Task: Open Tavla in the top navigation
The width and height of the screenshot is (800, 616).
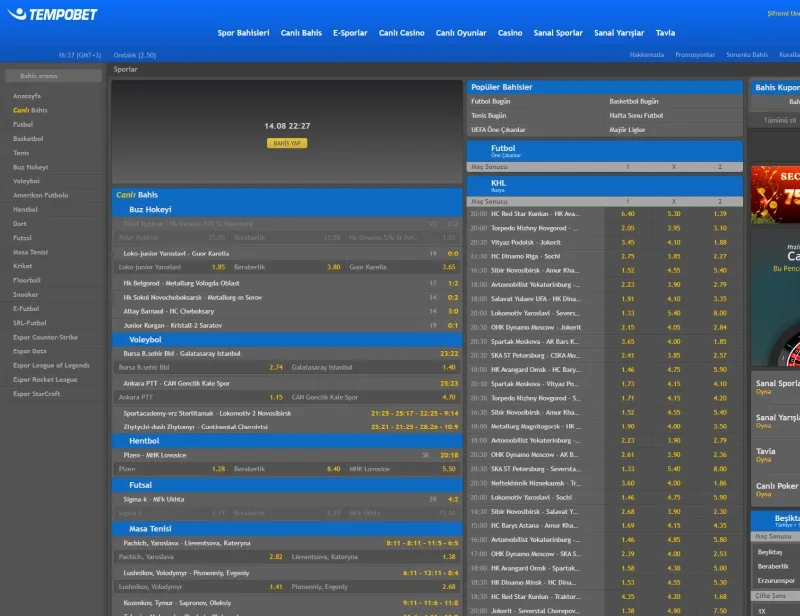Action: [x=665, y=33]
